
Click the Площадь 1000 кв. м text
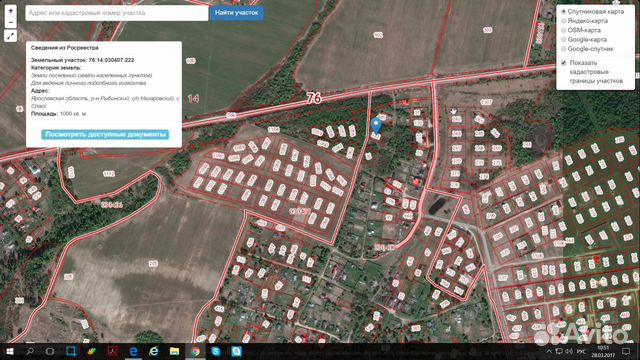(58, 114)
